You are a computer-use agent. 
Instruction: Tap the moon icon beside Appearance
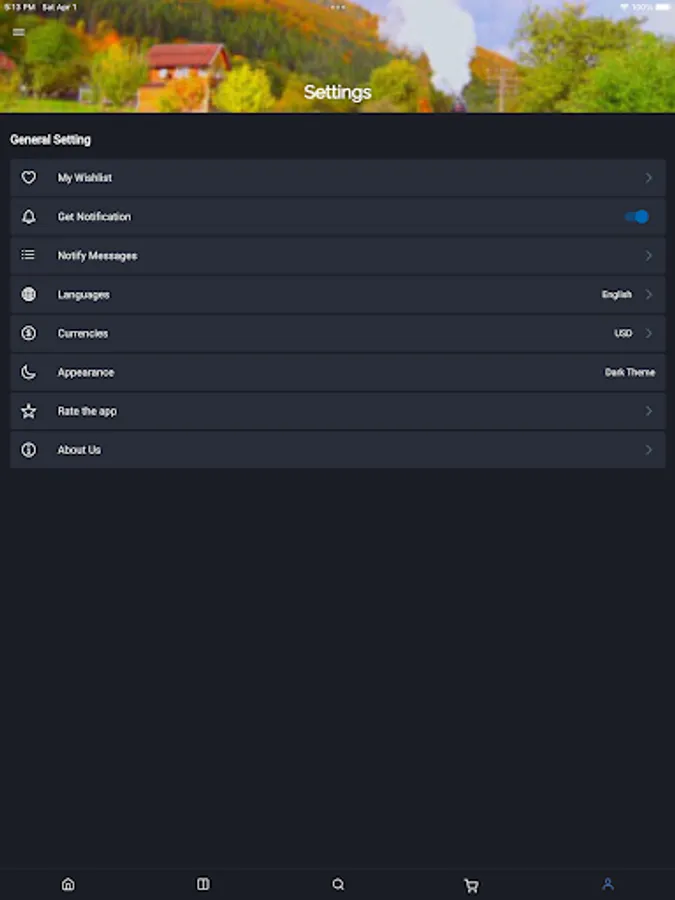(x=29, y=372)
